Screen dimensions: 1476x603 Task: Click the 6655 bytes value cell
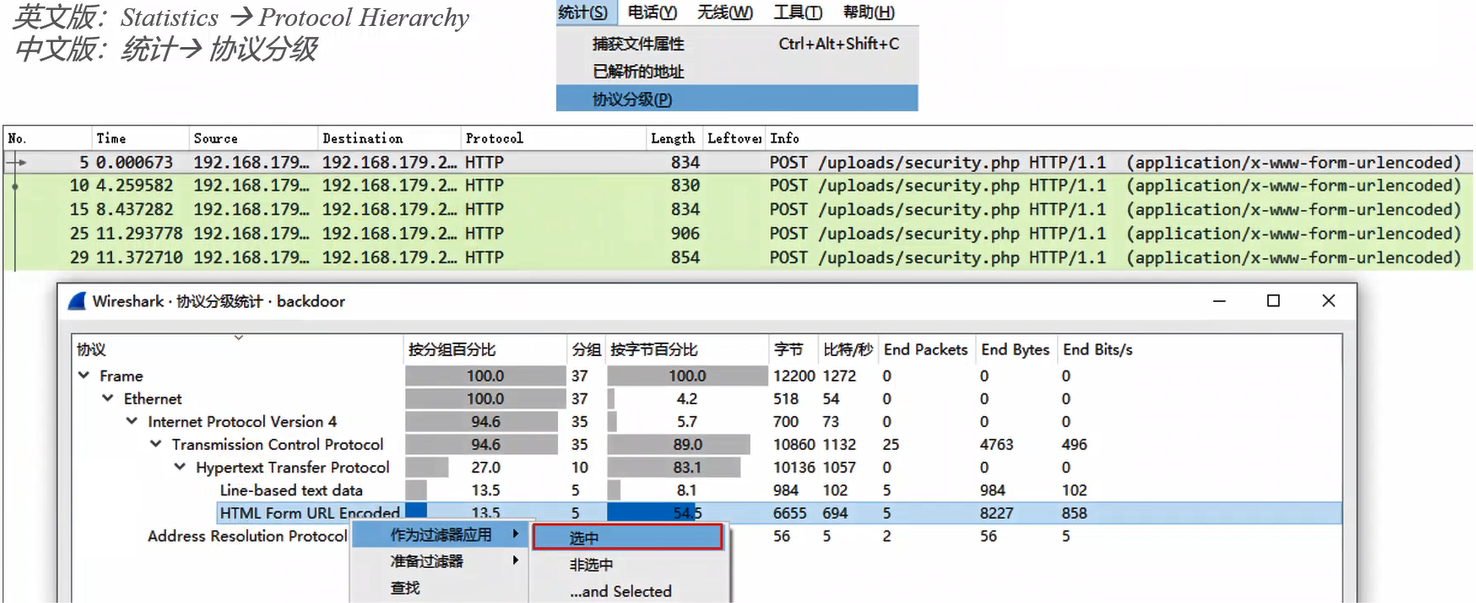pos(789,513)
